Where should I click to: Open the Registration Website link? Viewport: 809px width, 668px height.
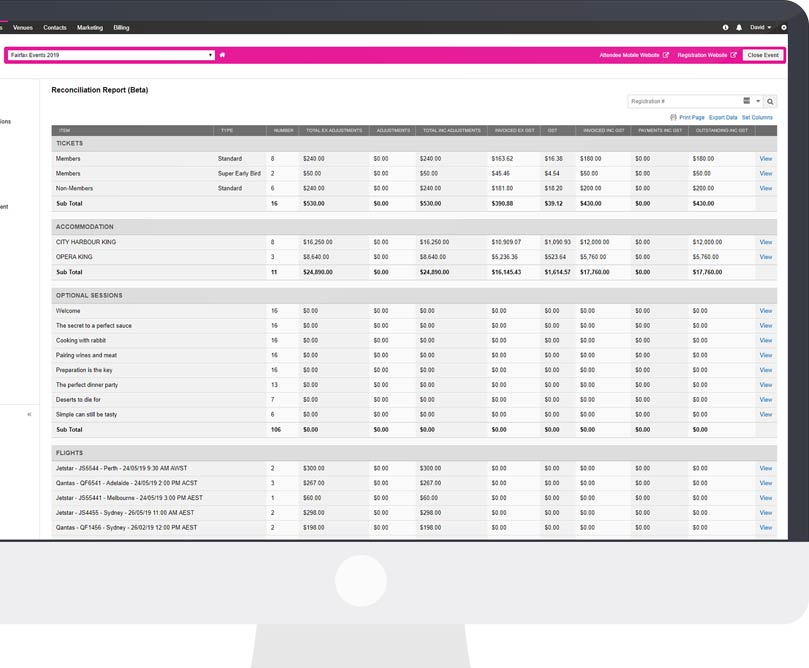point(706,55)
